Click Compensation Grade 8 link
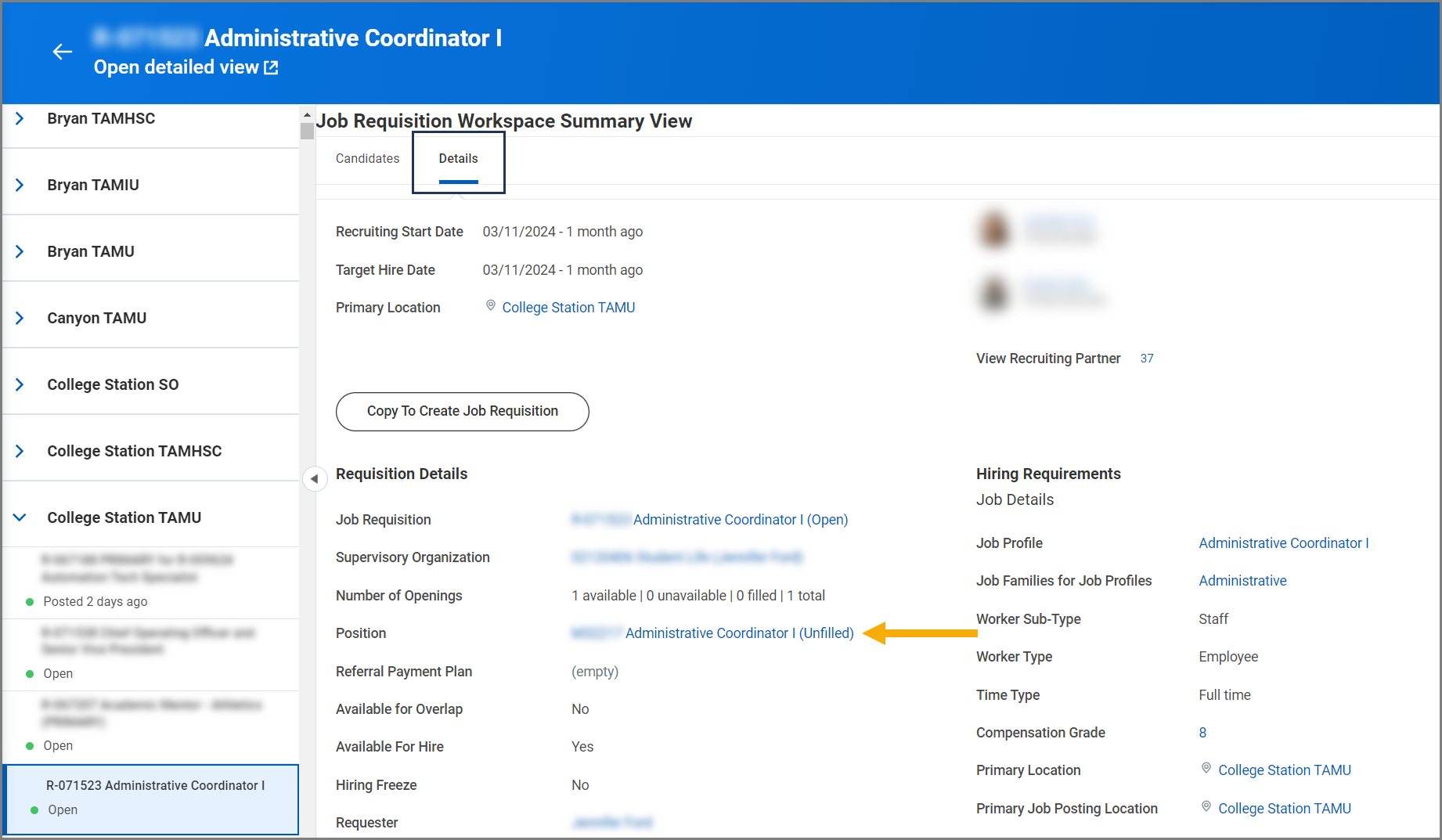The image size is (1442, 840). [1202, 733]
